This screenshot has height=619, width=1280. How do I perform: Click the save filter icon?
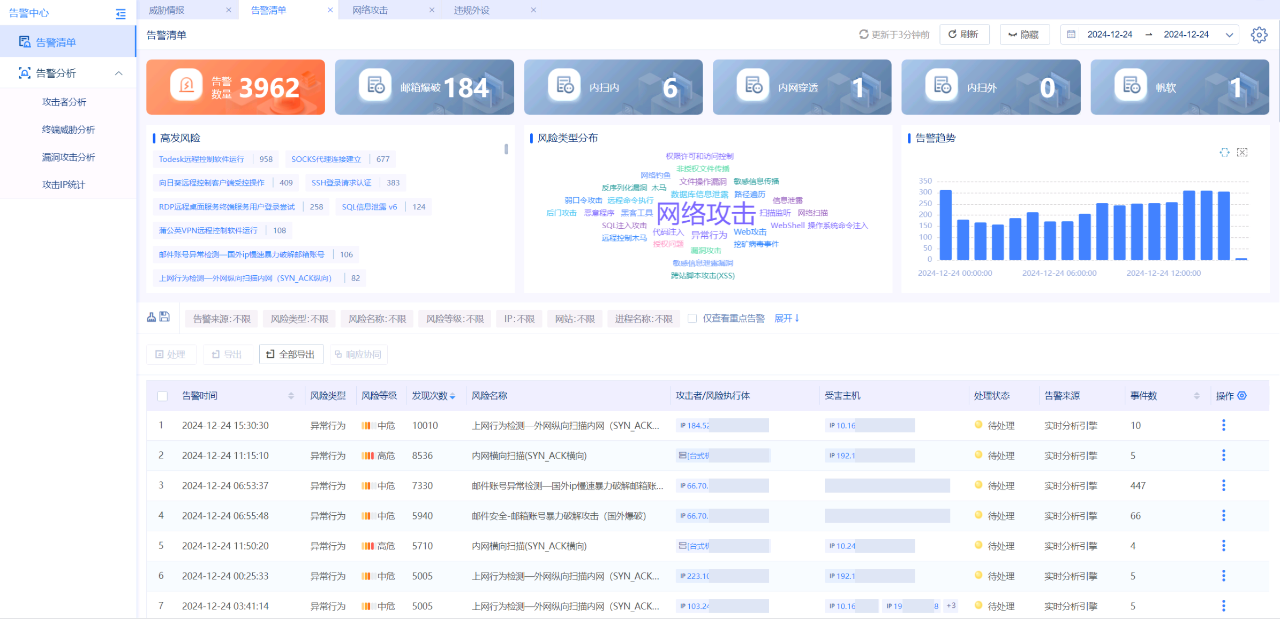coord(164,318)
